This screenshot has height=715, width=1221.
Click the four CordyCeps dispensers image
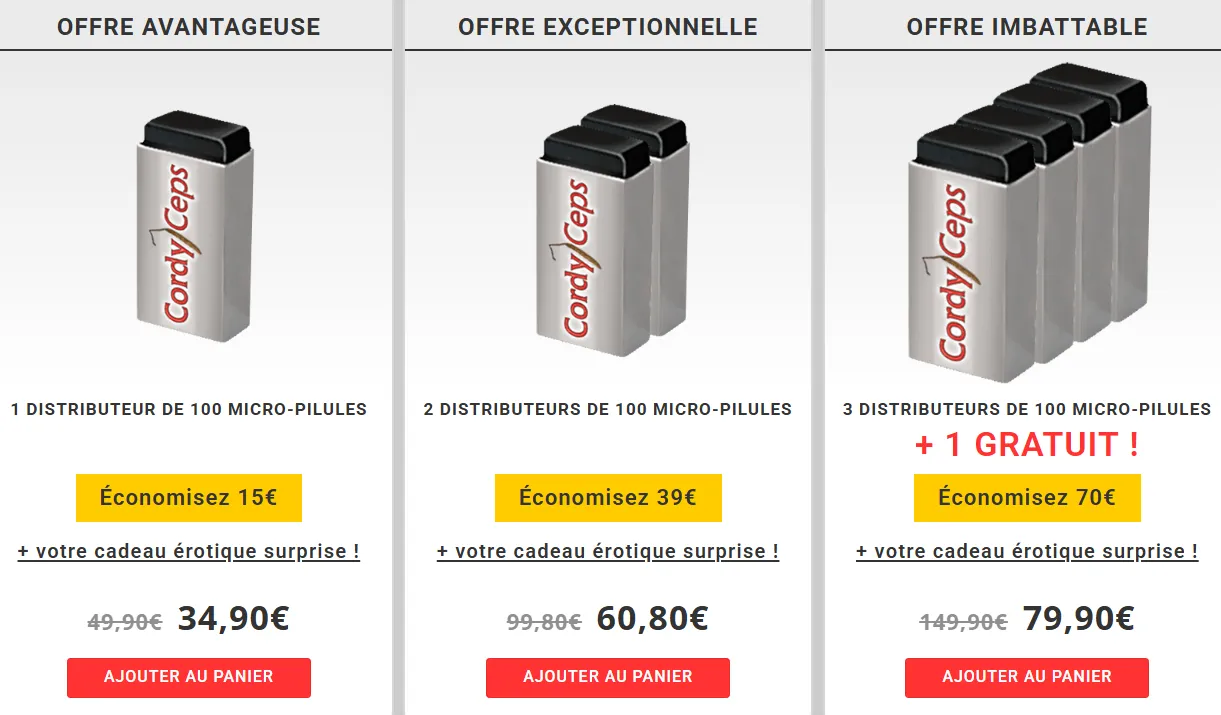point(1031,225)
